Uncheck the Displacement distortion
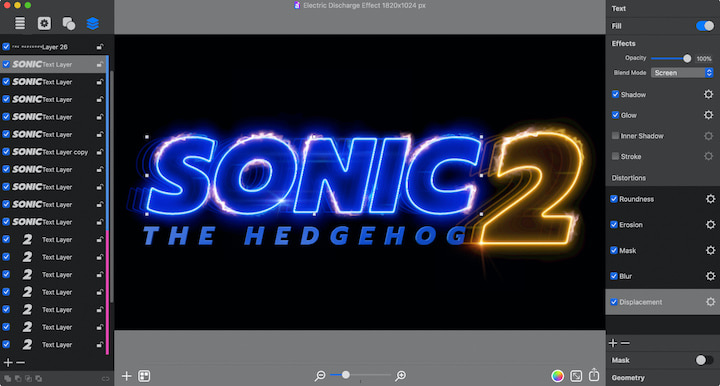Screen dimensions: 720x386 [x=613, y=302]
